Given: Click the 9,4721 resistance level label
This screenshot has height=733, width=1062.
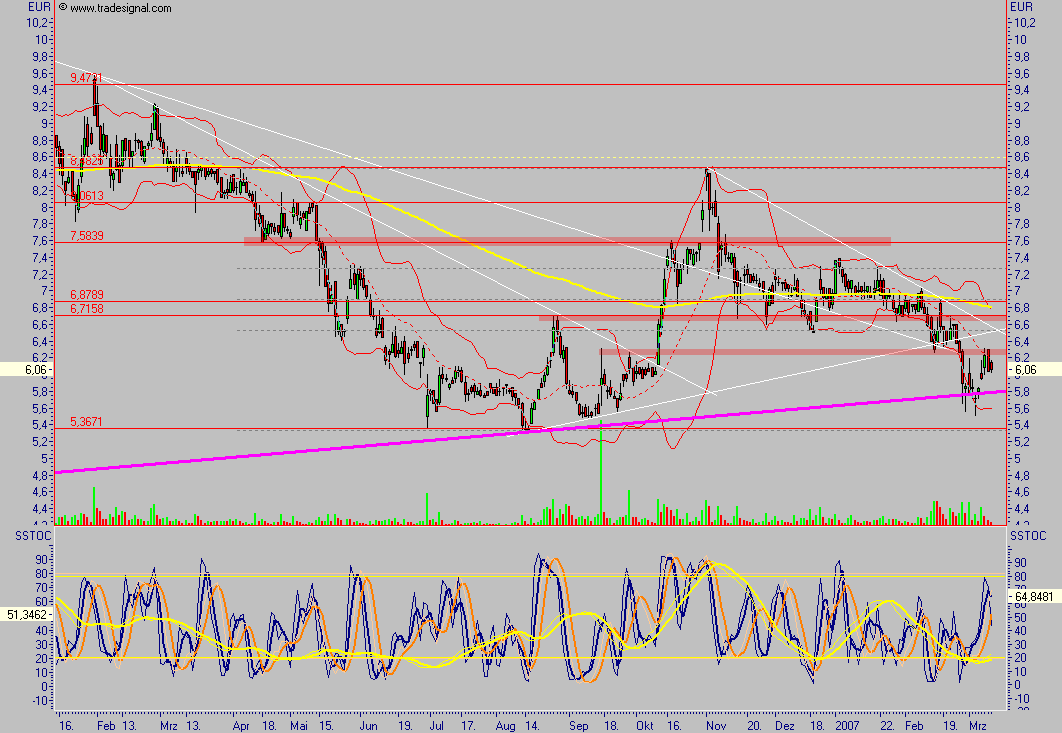Looking at the screenshot, I should point(87,78).
